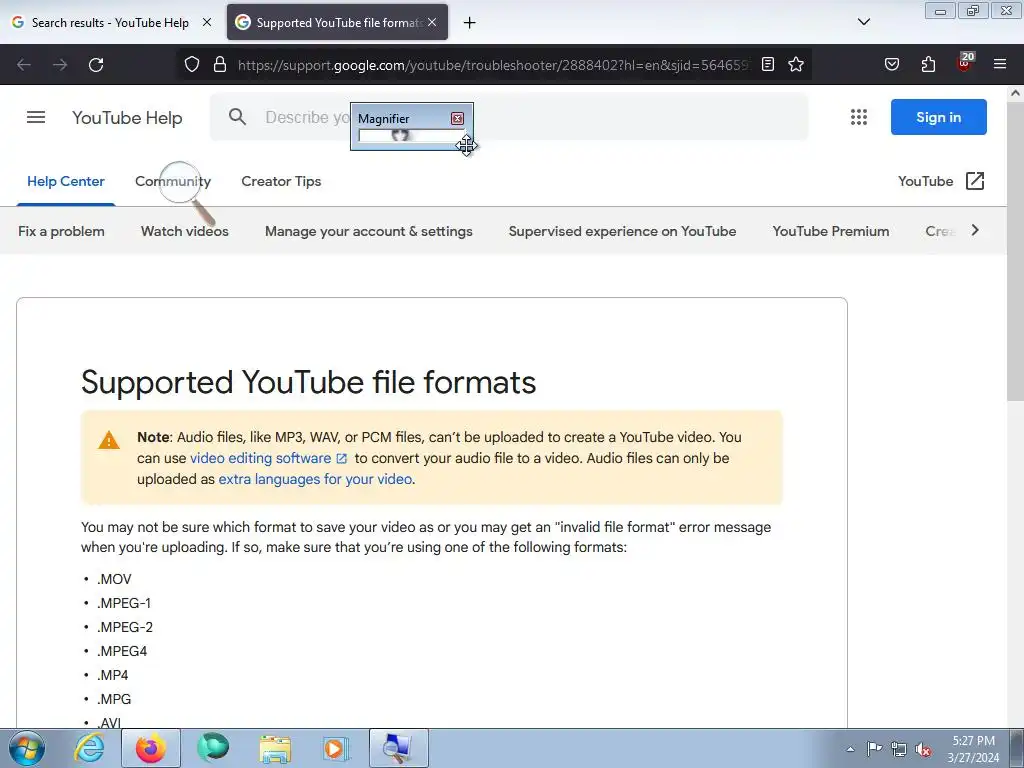
Task: Toggle reader view icon in address bar
Action: [x=768, y=64]
